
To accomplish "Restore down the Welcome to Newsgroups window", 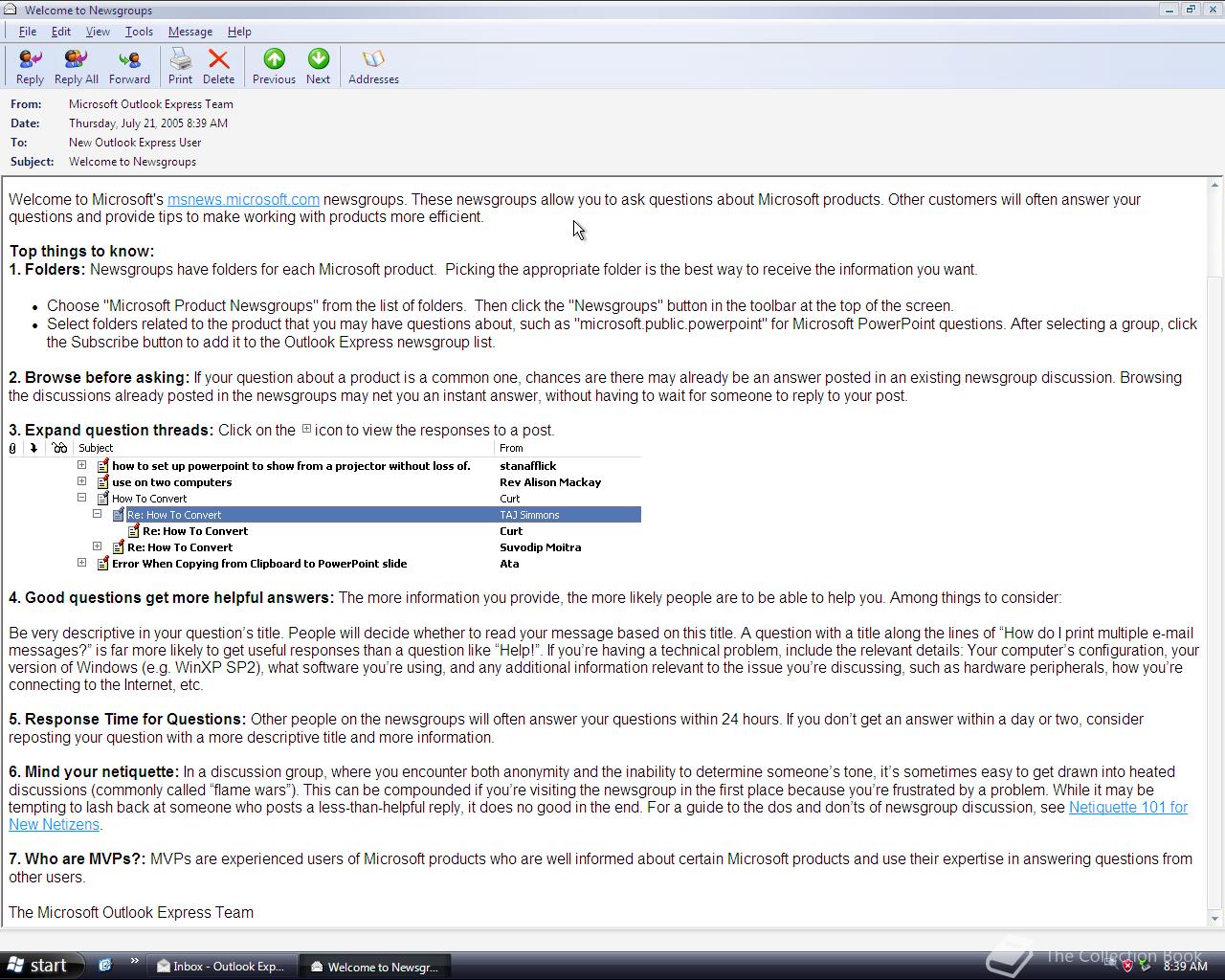I will tap(1191, 10).
